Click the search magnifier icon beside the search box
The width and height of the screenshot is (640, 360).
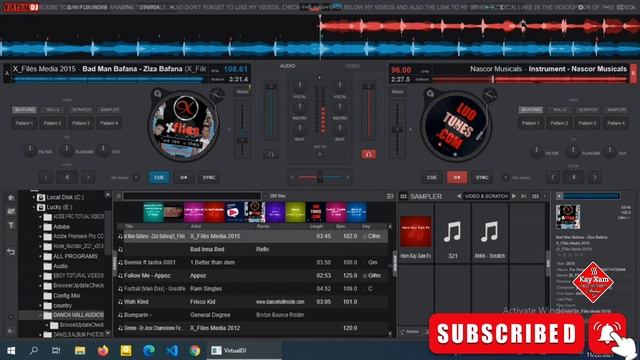click(x=118, y=196)
